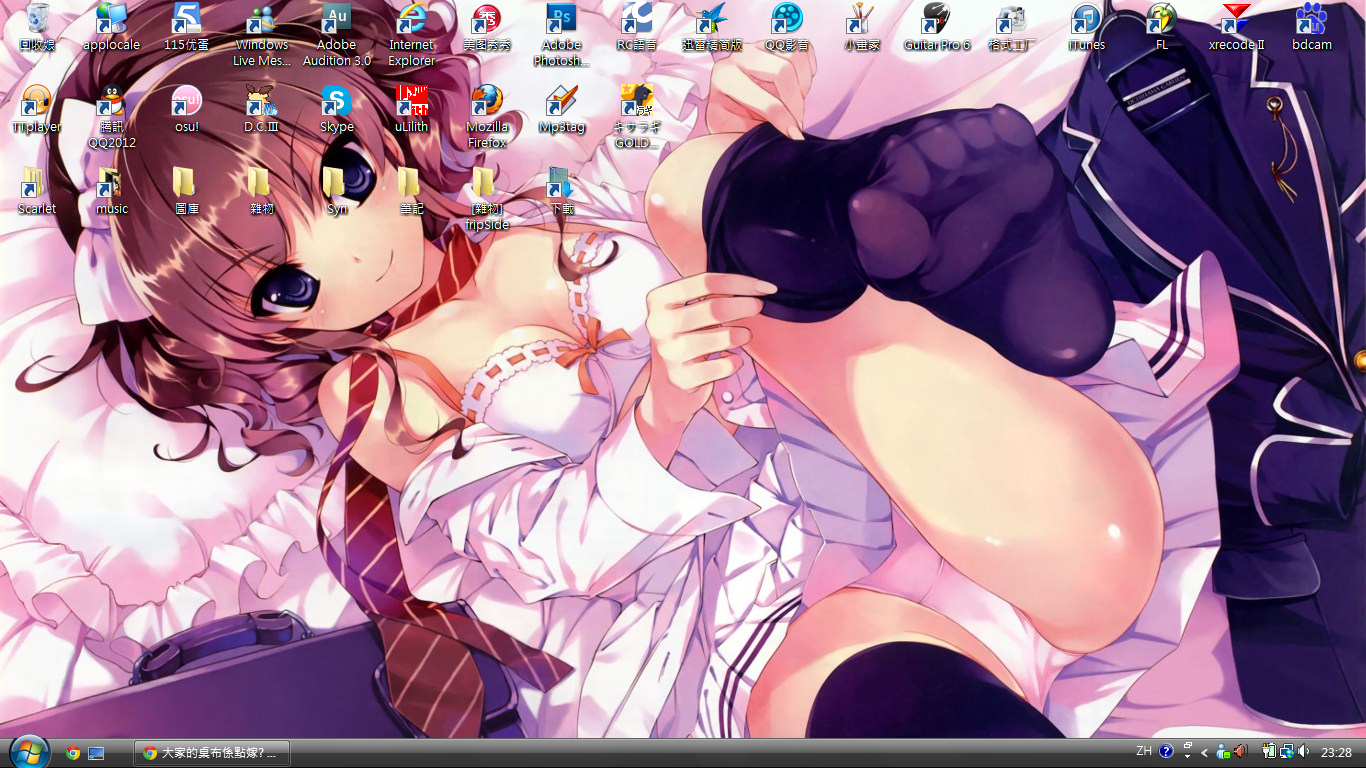This screenshot has height=768, width=1366.
Task: Open the Scarlet folder shortcut
Action: pyautogui.click(x=37, y=191)
